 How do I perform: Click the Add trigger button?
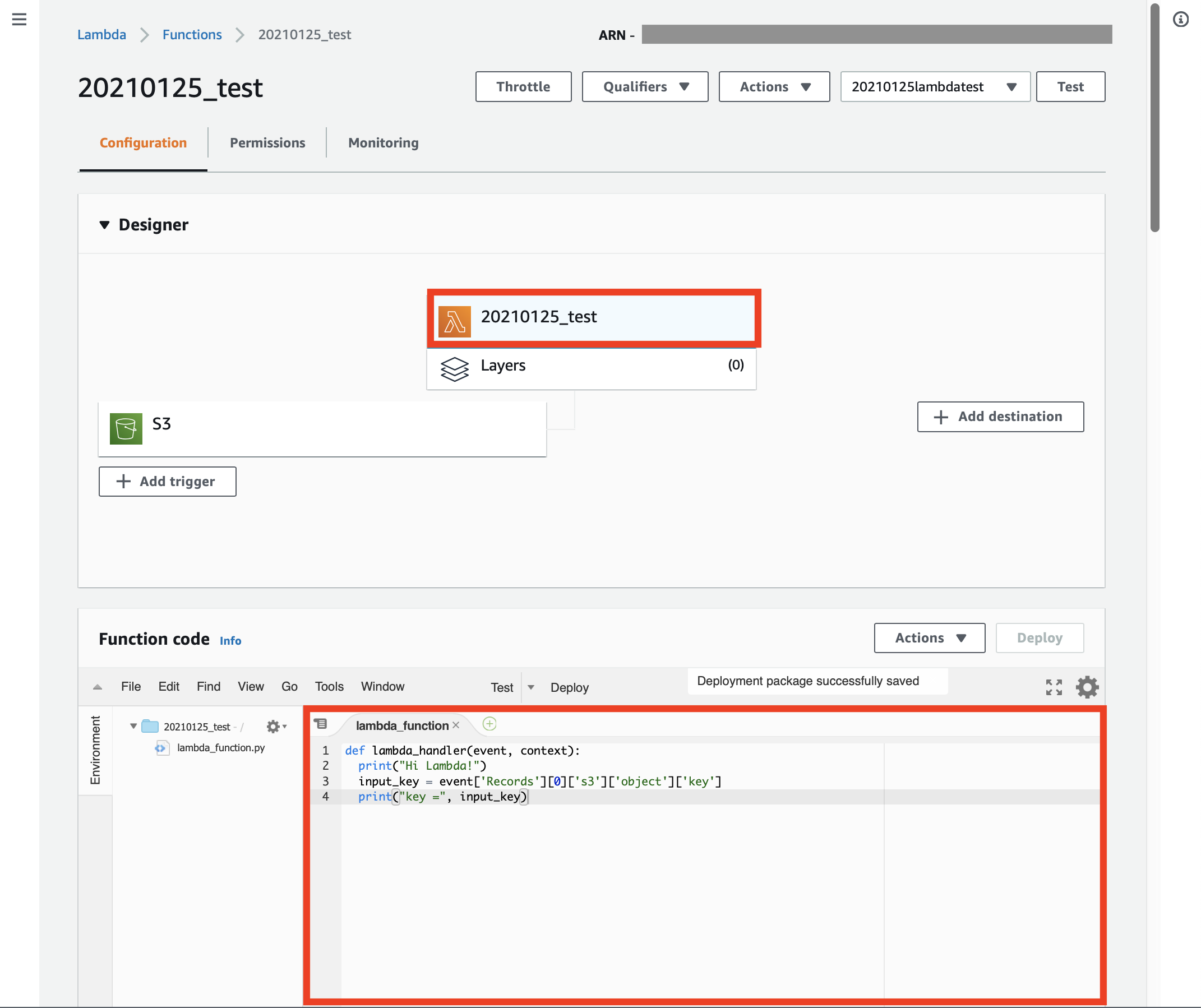167,482
